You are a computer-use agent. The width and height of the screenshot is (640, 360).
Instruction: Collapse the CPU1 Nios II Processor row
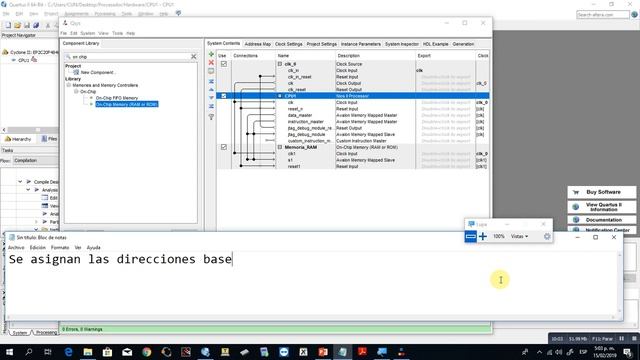[x=280, y=96]
